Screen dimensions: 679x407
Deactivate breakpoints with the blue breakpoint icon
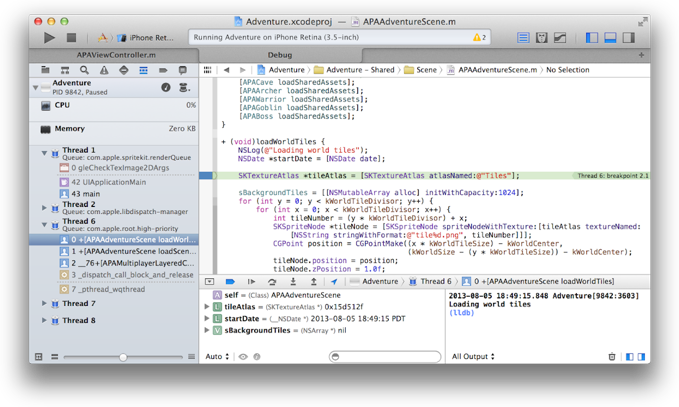tap(230, 282)
